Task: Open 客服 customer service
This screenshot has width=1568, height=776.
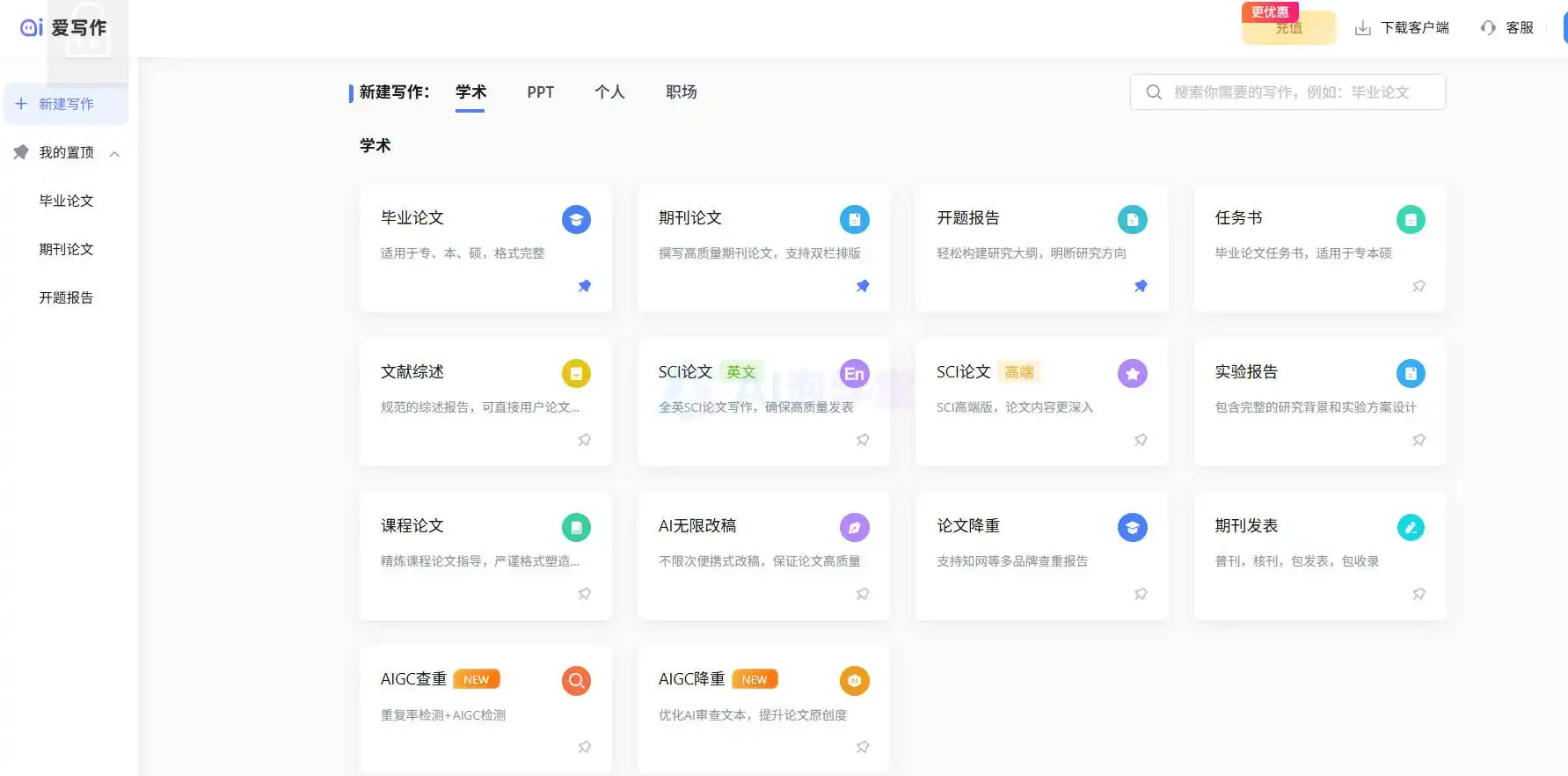Action: pyautogui.click(x=1520, y=28)
